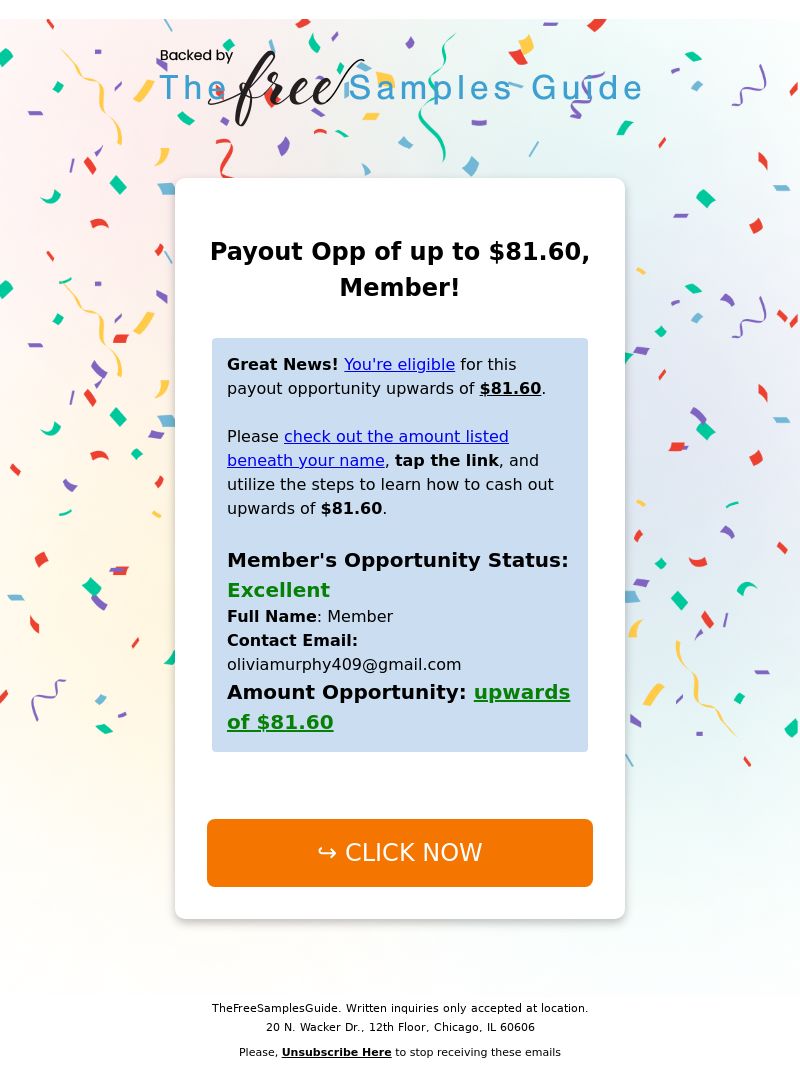Viewport: 800px width, 1070px height.
Task: Click the Chicago address line in the footer
Action: coord(400,1027)
